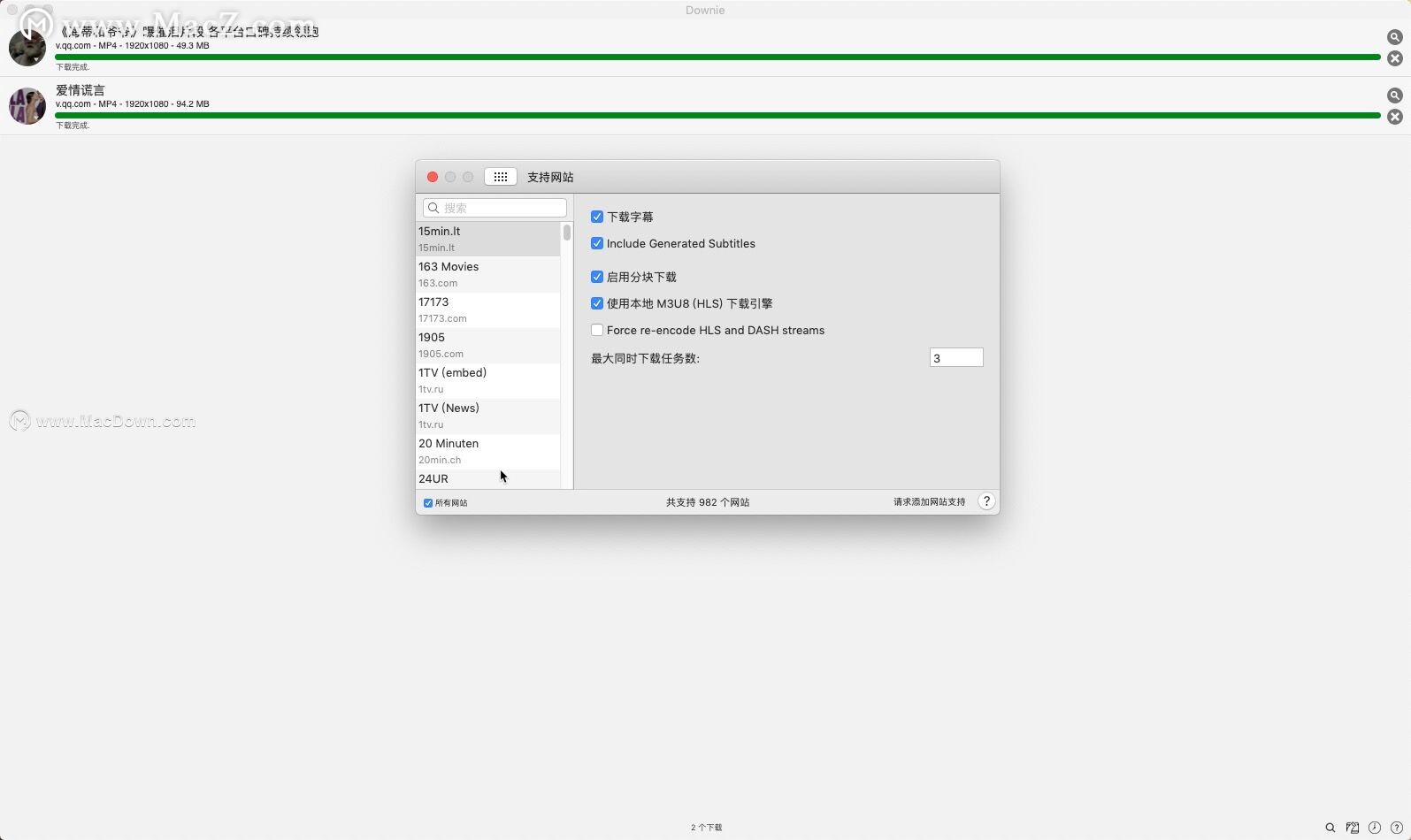Click thumbnail of the first completed download
The image size is (1411, 840).
point(27,48)
